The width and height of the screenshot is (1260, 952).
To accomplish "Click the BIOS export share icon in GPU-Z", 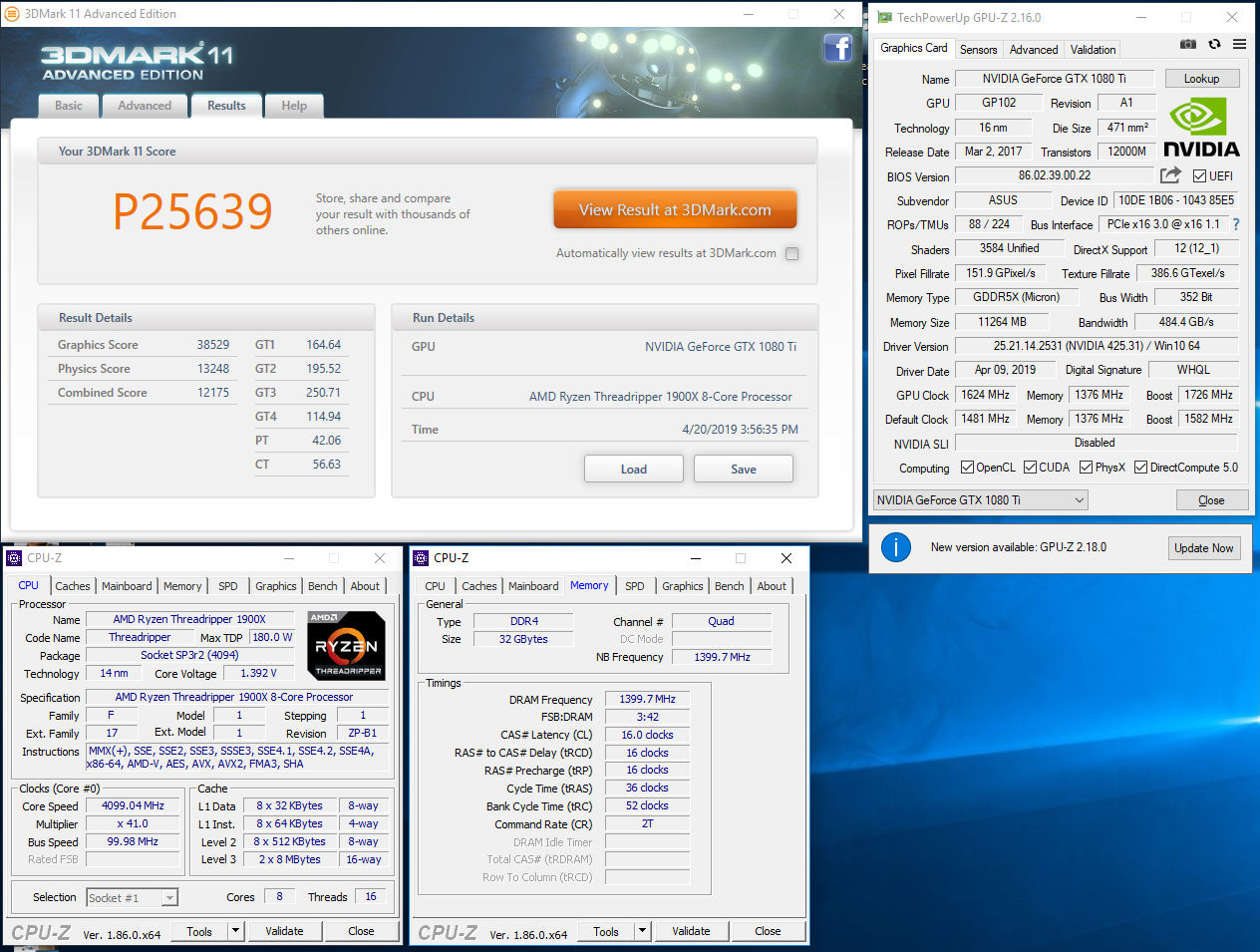I will pos(1170,175).
